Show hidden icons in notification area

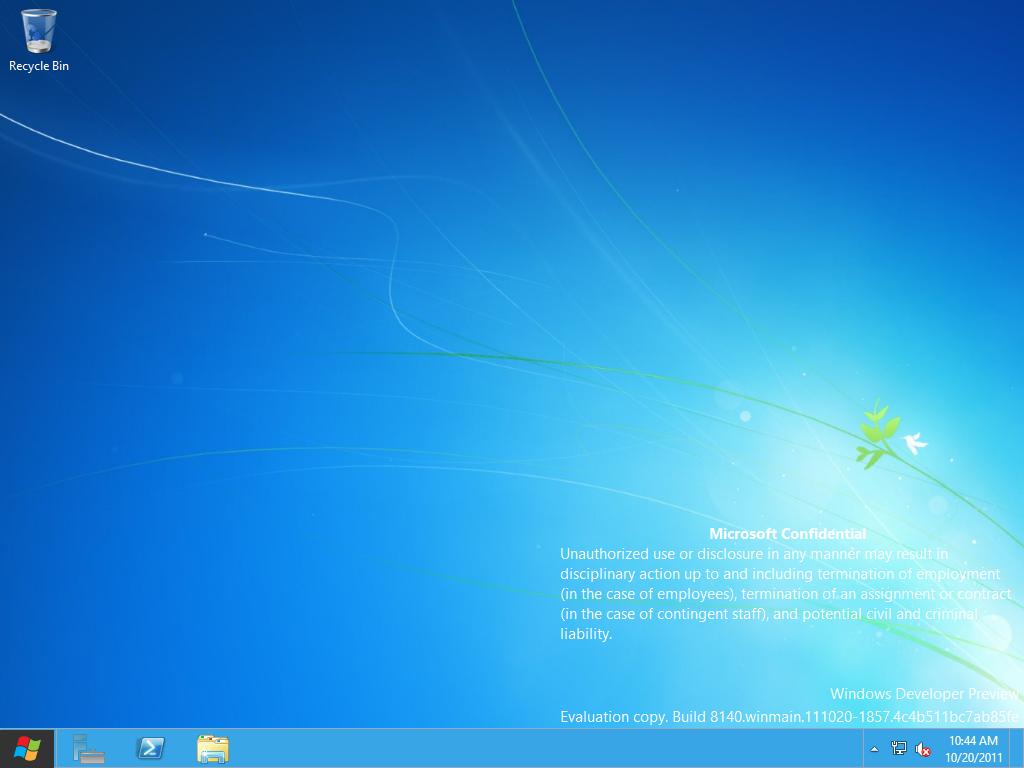(874, 749)
